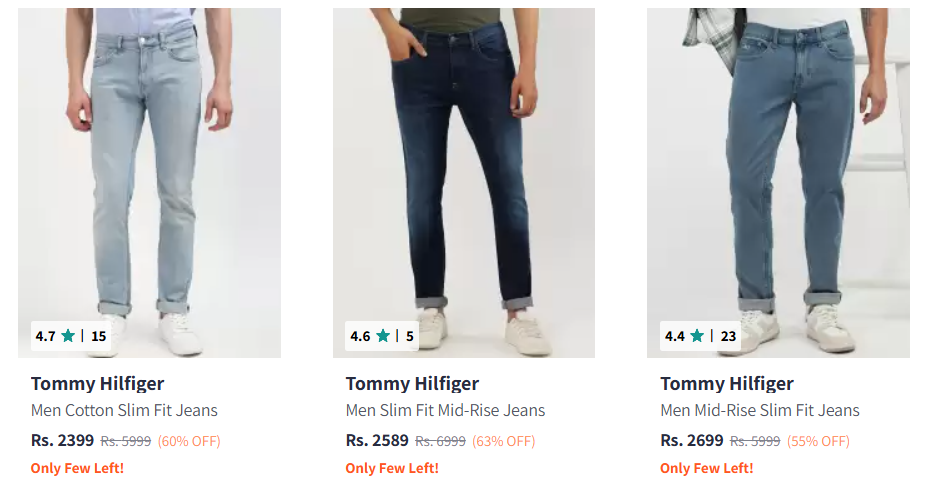
Task: Open Men Slim Fit Mid-Rise Jeans title
Action: [x=445, y=410]
